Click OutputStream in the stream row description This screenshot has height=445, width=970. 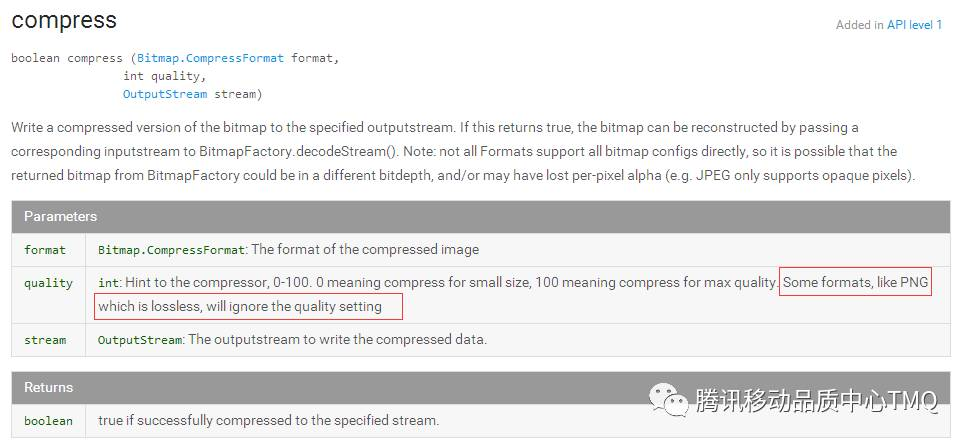click(140, 340)
